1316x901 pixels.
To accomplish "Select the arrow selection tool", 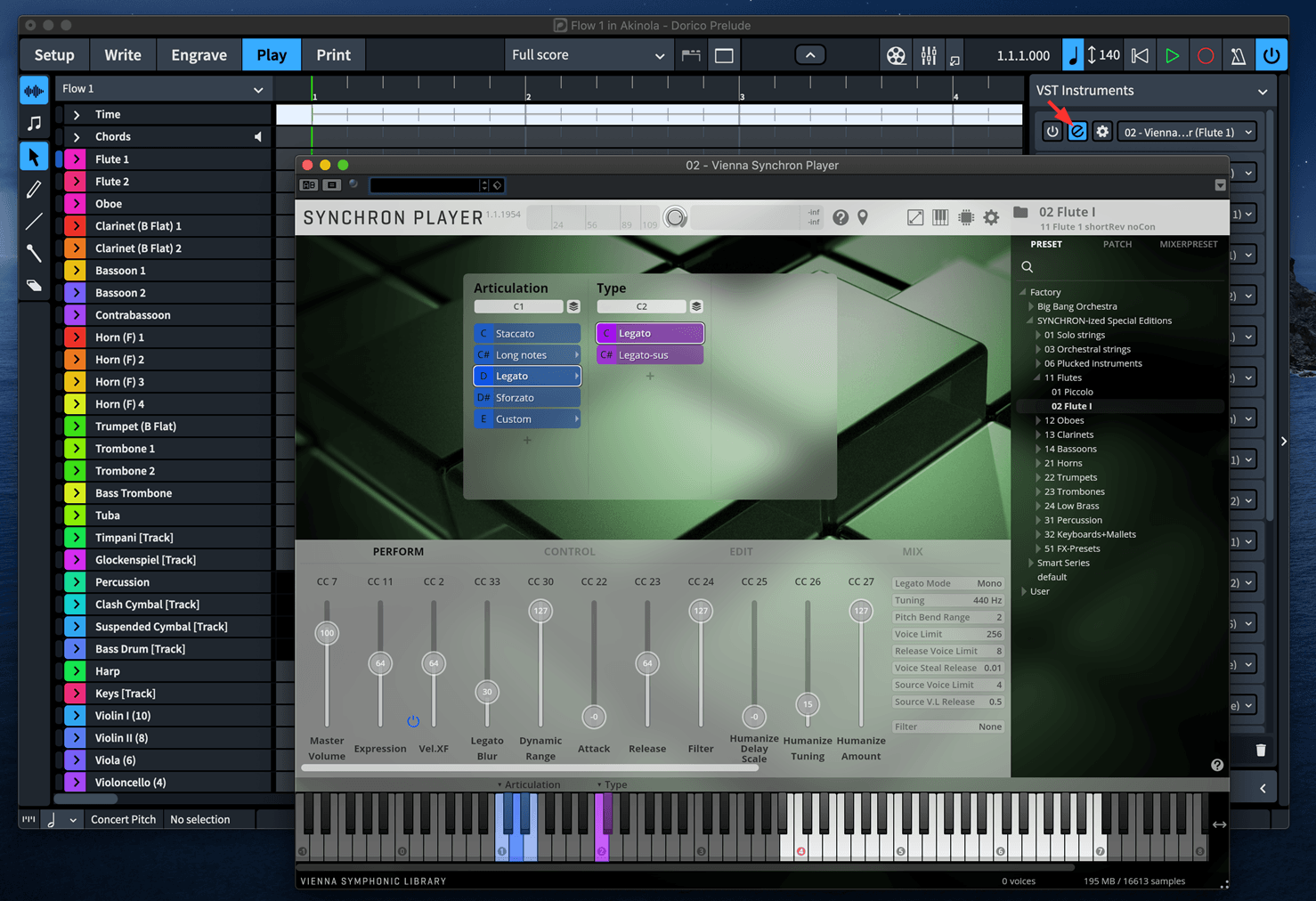I will [34, 158].
